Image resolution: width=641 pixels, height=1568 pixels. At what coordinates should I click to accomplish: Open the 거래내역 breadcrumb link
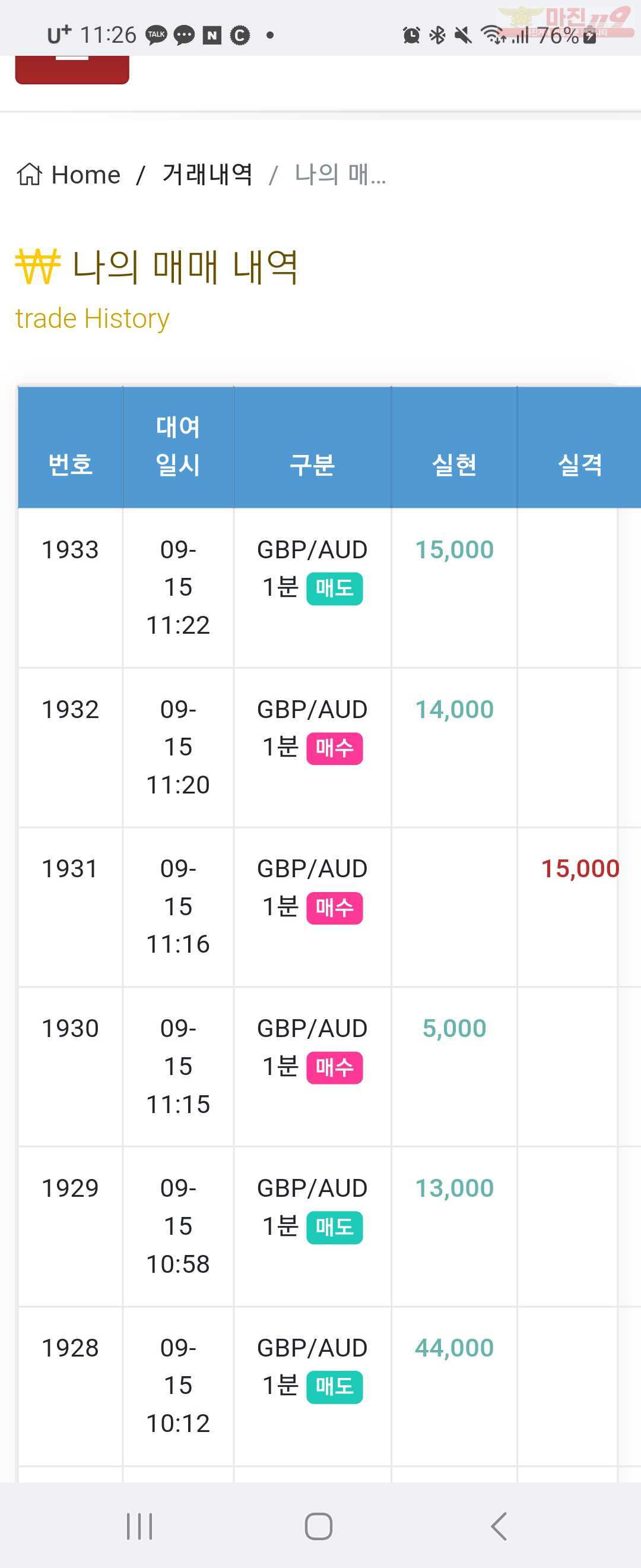(207, 174)
